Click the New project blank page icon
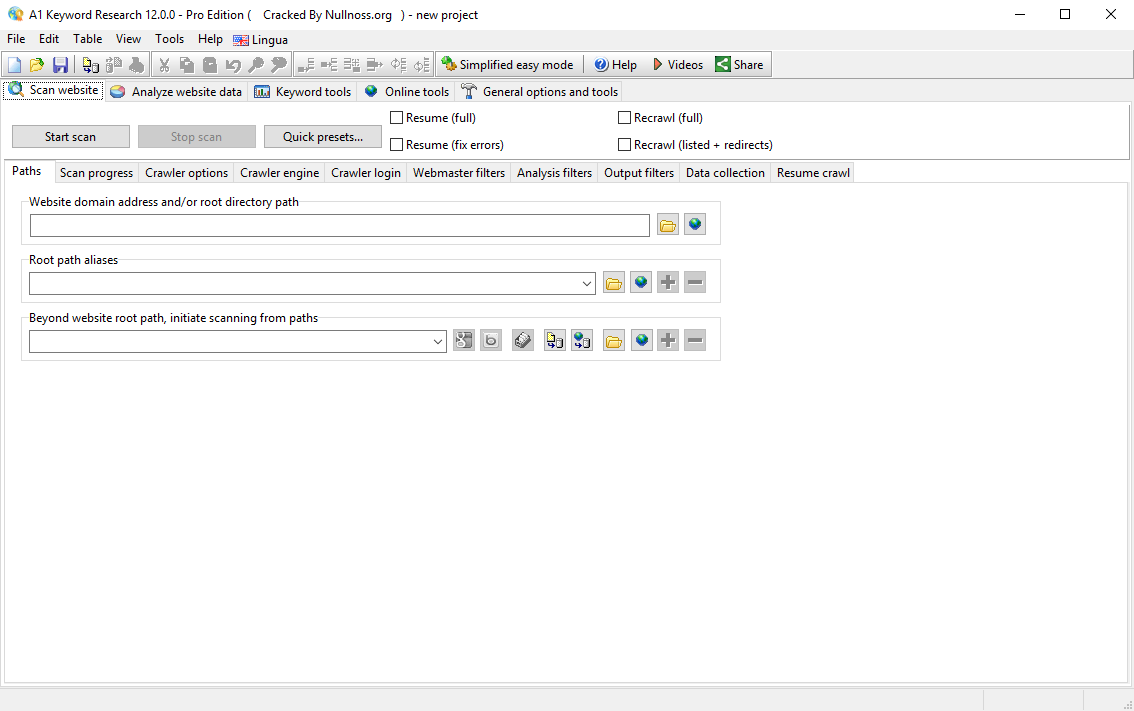The image size is (1134, 711). [x=14, y=65]
